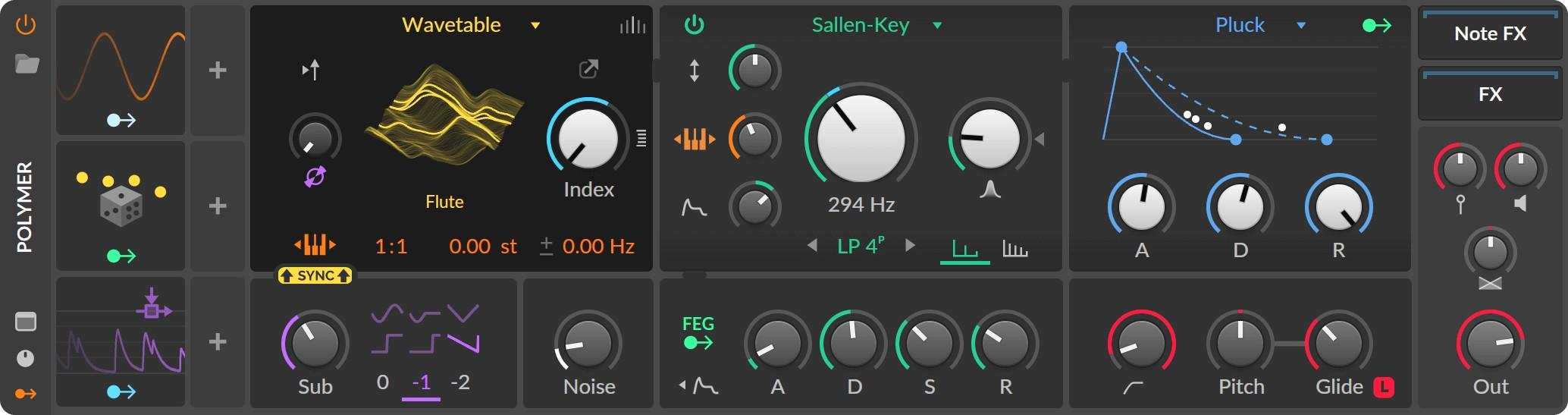Viewport: 1568px width, 415px height.
Task: Click the orange output arrow in sidebar
Action: pos(26,394)
